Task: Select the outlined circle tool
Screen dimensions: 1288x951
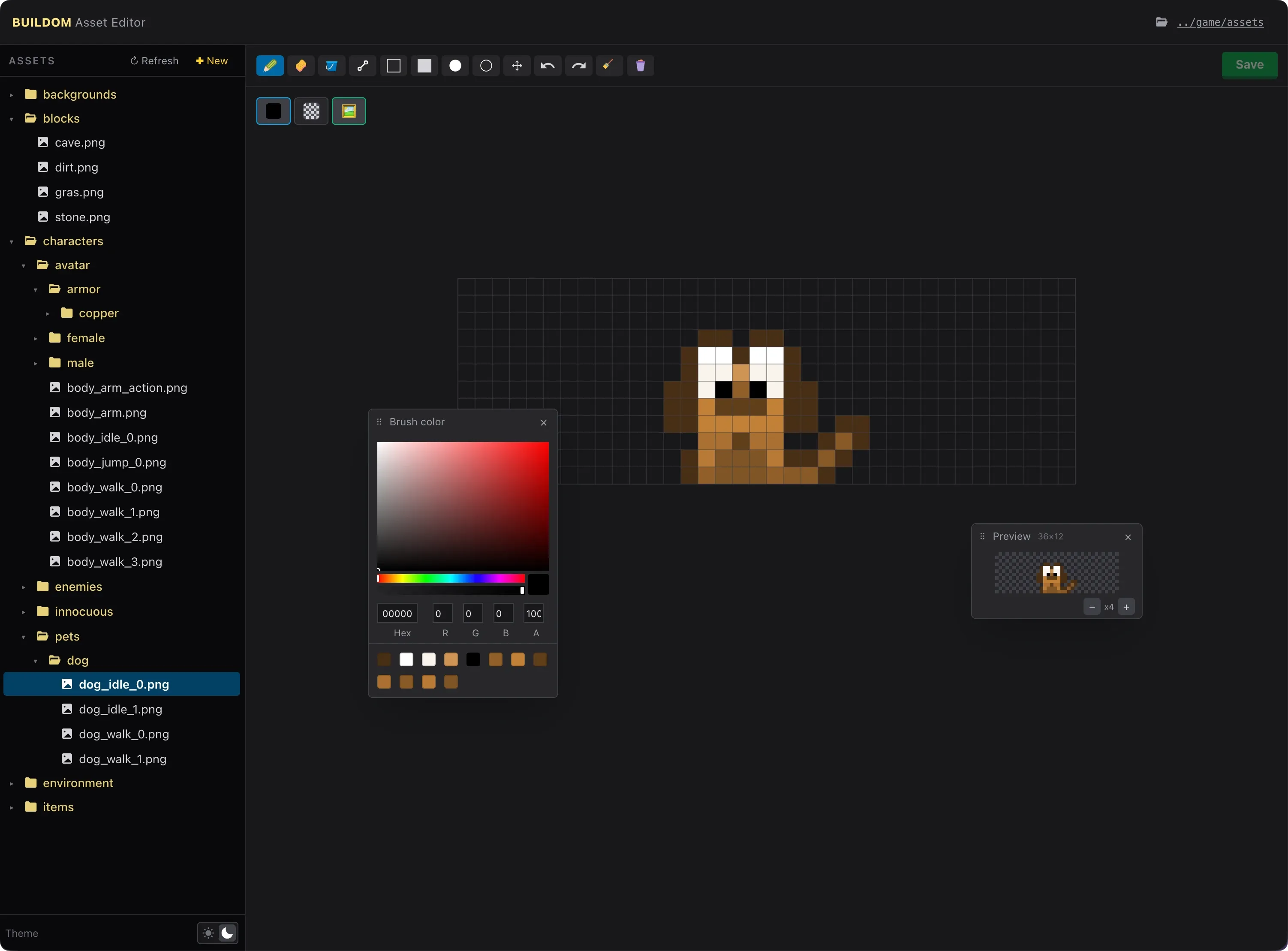Action: (x=486, y=66)
